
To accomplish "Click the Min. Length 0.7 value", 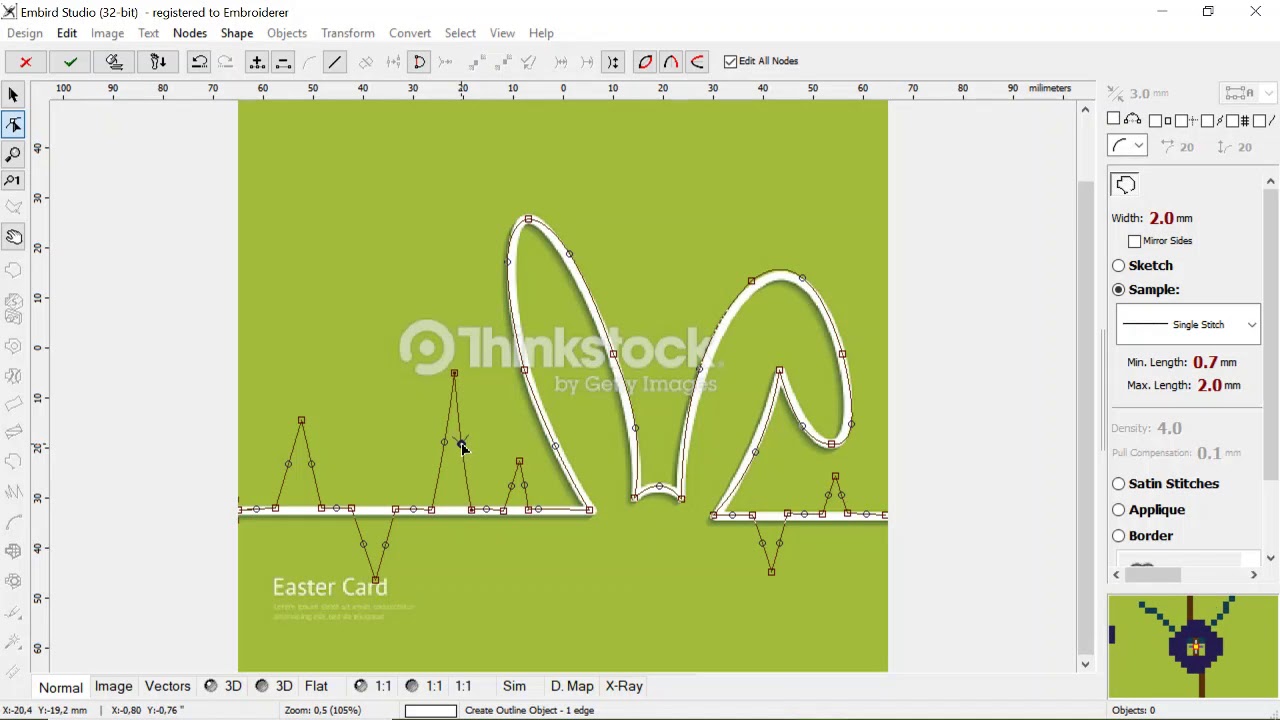I will coord(1205,362).
